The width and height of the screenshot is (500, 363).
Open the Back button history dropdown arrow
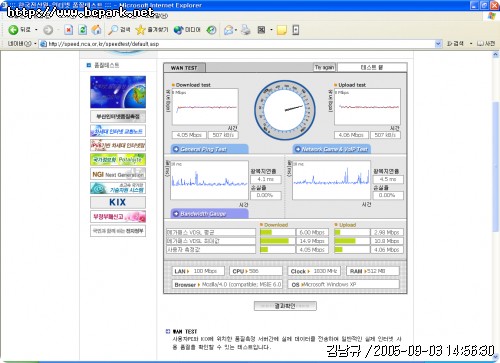36,30
